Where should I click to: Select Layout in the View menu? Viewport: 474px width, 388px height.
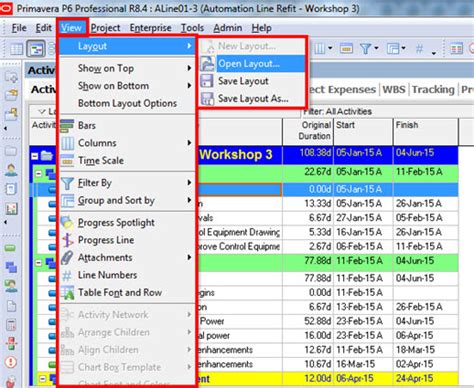click(127, 46)
